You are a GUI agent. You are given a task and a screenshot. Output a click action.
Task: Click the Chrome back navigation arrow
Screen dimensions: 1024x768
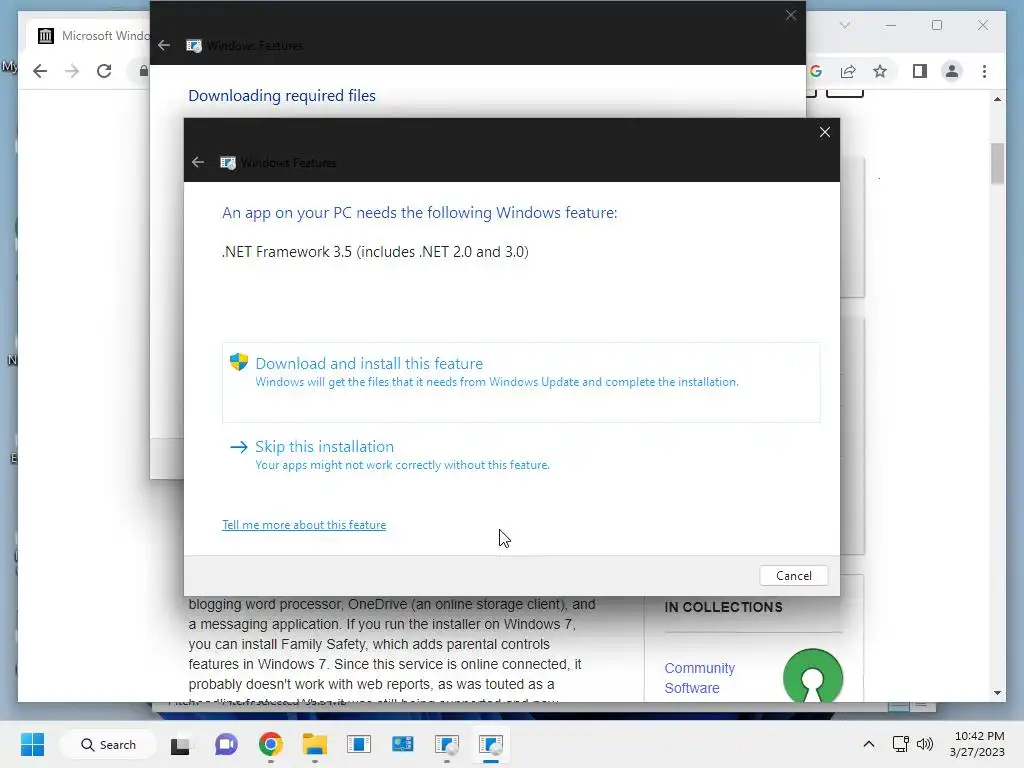click(x=40, y=71)
